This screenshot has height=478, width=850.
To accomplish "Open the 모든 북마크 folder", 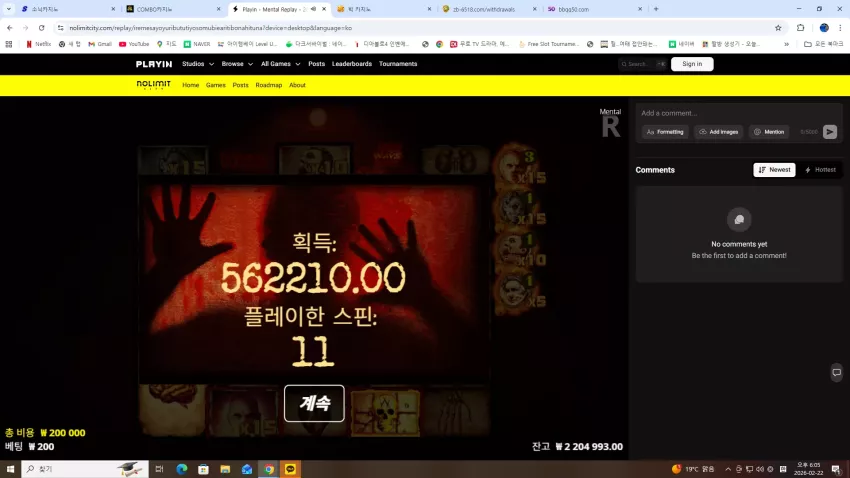I will (823, 44).
